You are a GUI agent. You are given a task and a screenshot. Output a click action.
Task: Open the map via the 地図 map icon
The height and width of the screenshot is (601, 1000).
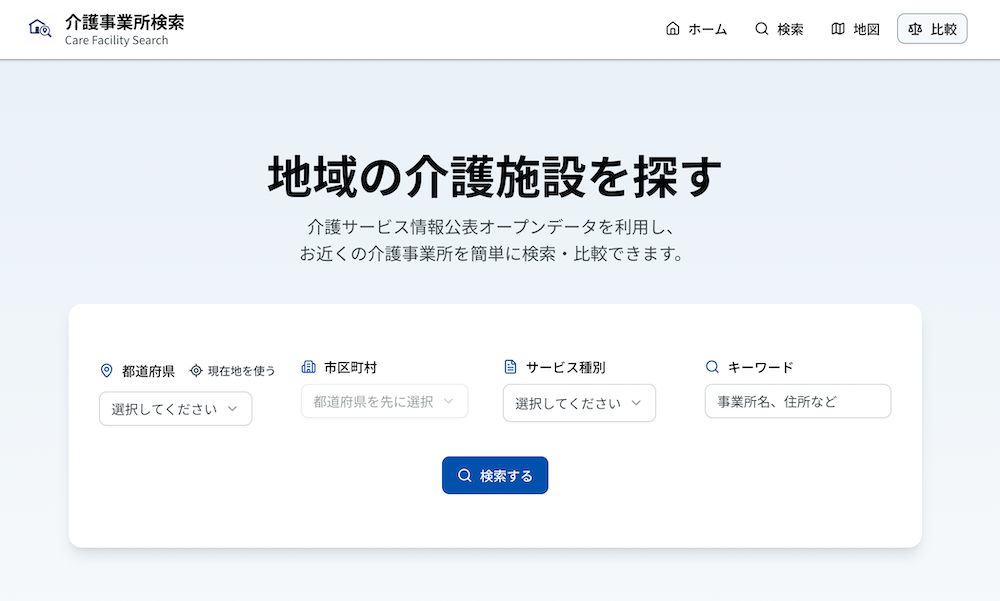click(x=837, y=29)
